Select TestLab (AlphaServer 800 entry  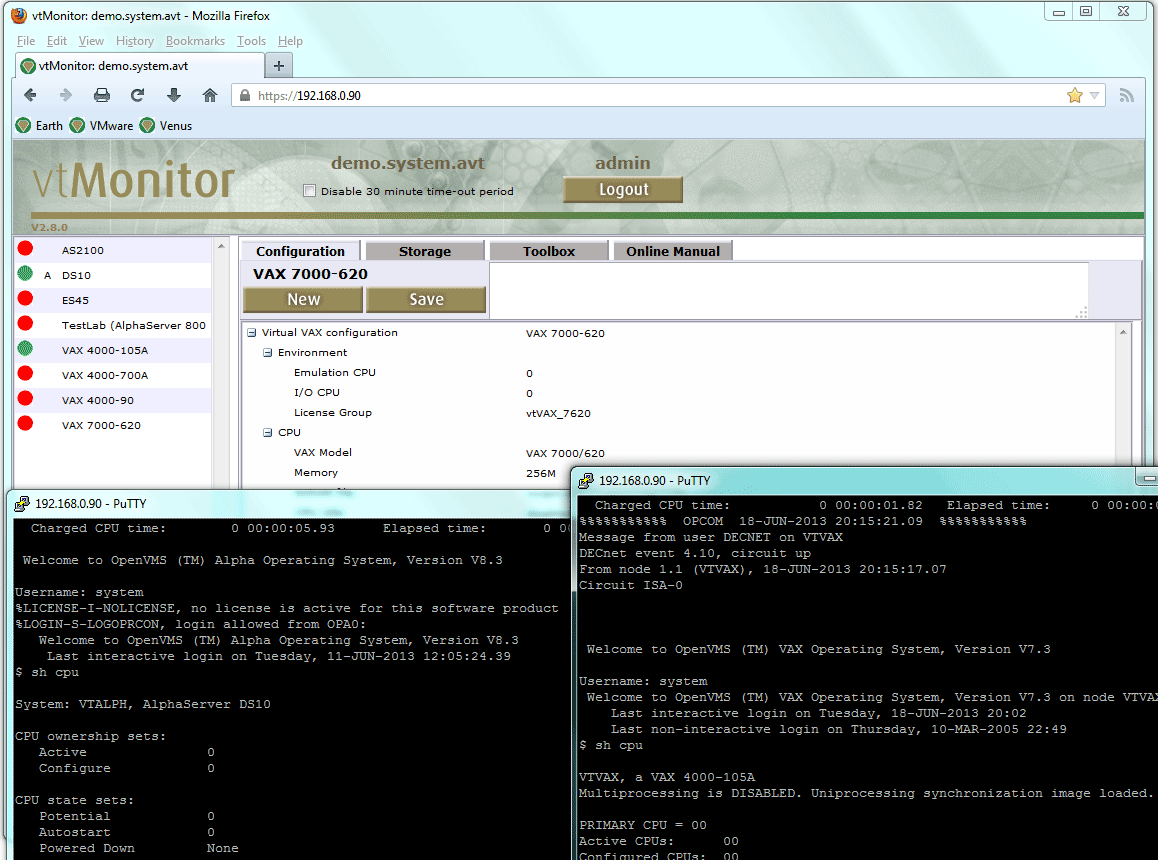pos(134,325)
